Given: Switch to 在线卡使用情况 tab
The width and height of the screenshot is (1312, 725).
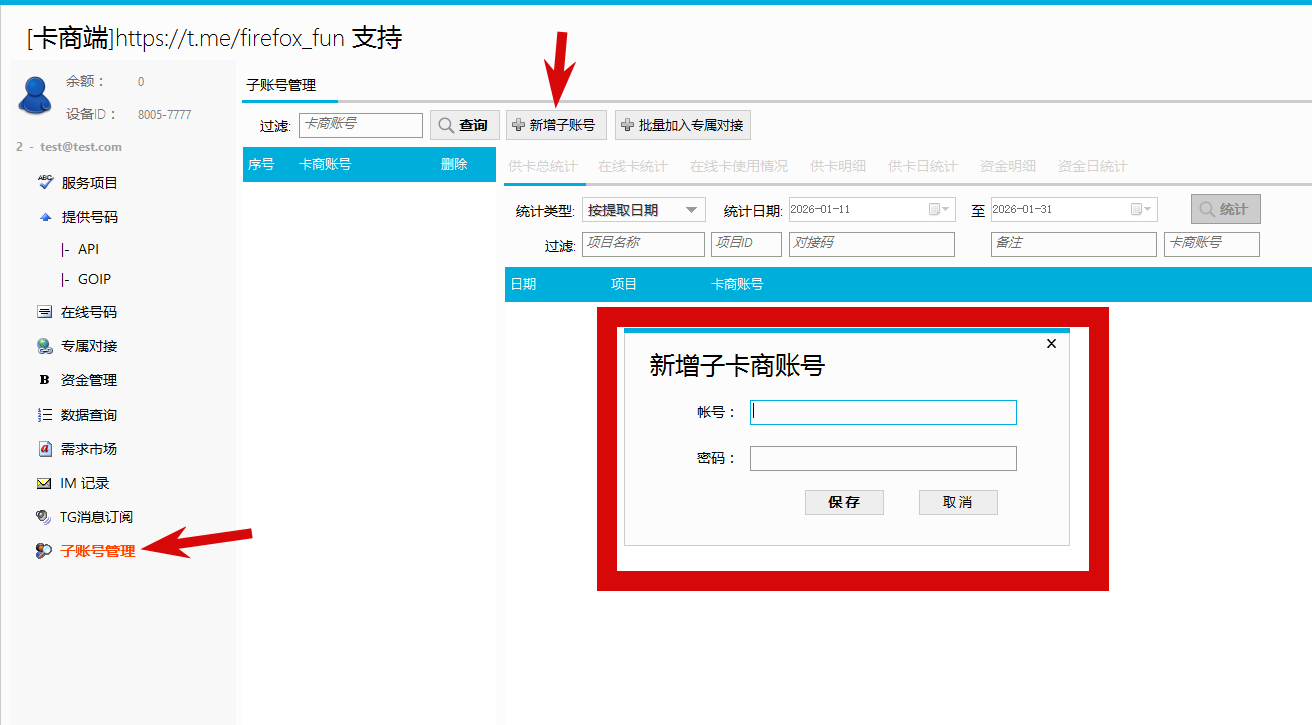Looking at the screenshot, I should (739, 166).
